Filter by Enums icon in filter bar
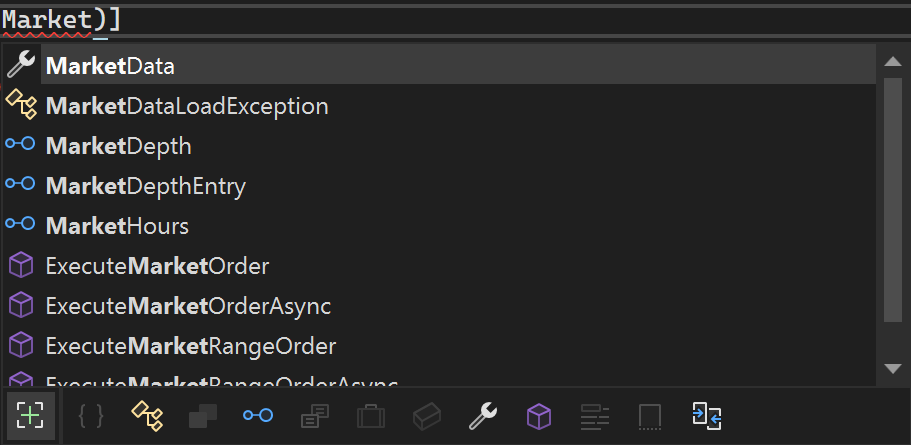The image size is (911, 445). pyautogui.click(x=315, y=416)
